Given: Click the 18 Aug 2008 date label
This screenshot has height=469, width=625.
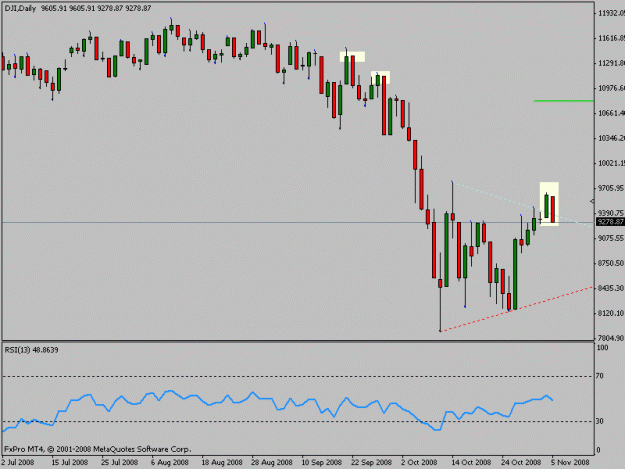Looking at the screenshot, I should [x=222, y=462].
